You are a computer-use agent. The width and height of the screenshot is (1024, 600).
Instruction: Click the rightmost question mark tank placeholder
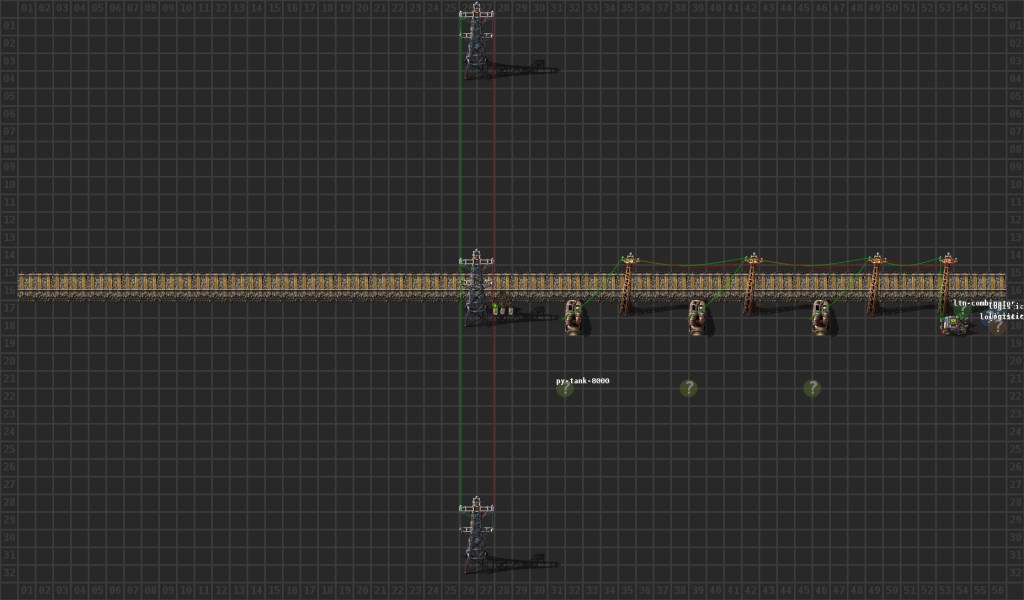click(812, 388)
